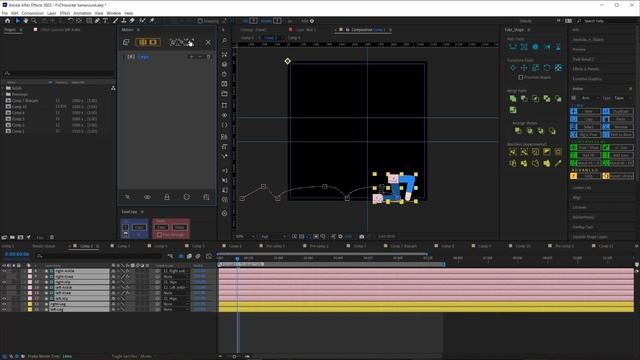
Task: Click the first green Merge Paths icon
Action: pyautogui.click(x=513, y=99)
